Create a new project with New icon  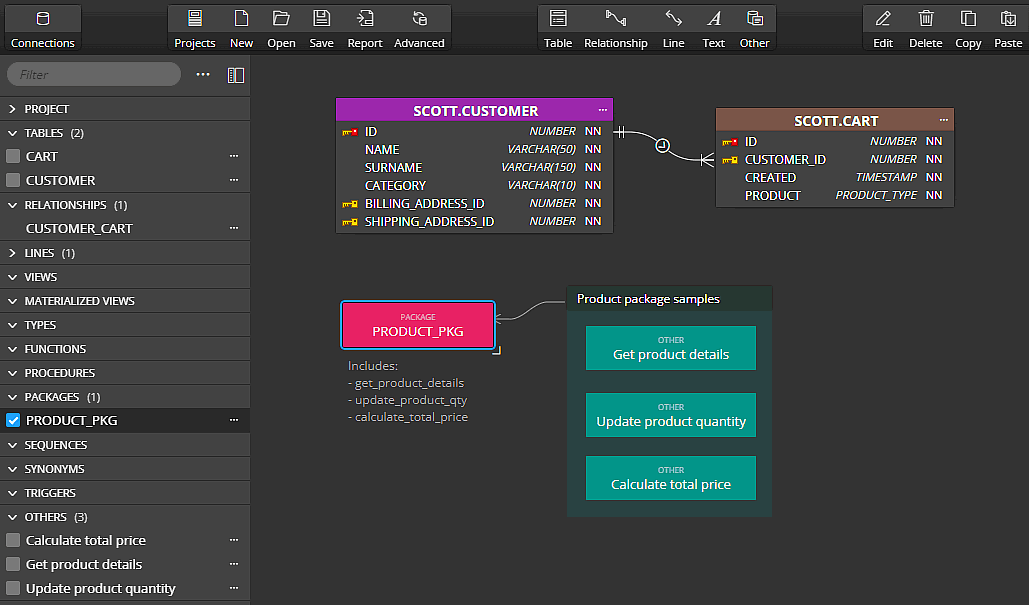pos(241,27)
